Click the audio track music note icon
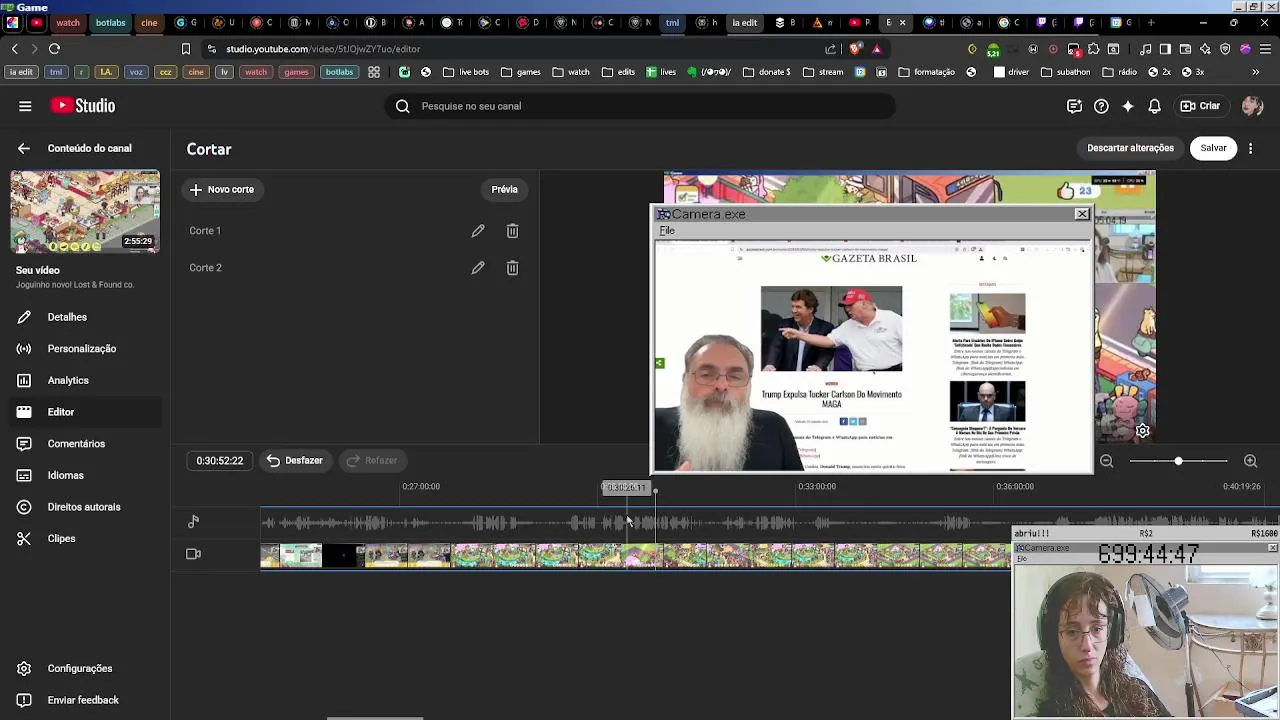This screenshot has width=1280, height=720. (193, 521)
